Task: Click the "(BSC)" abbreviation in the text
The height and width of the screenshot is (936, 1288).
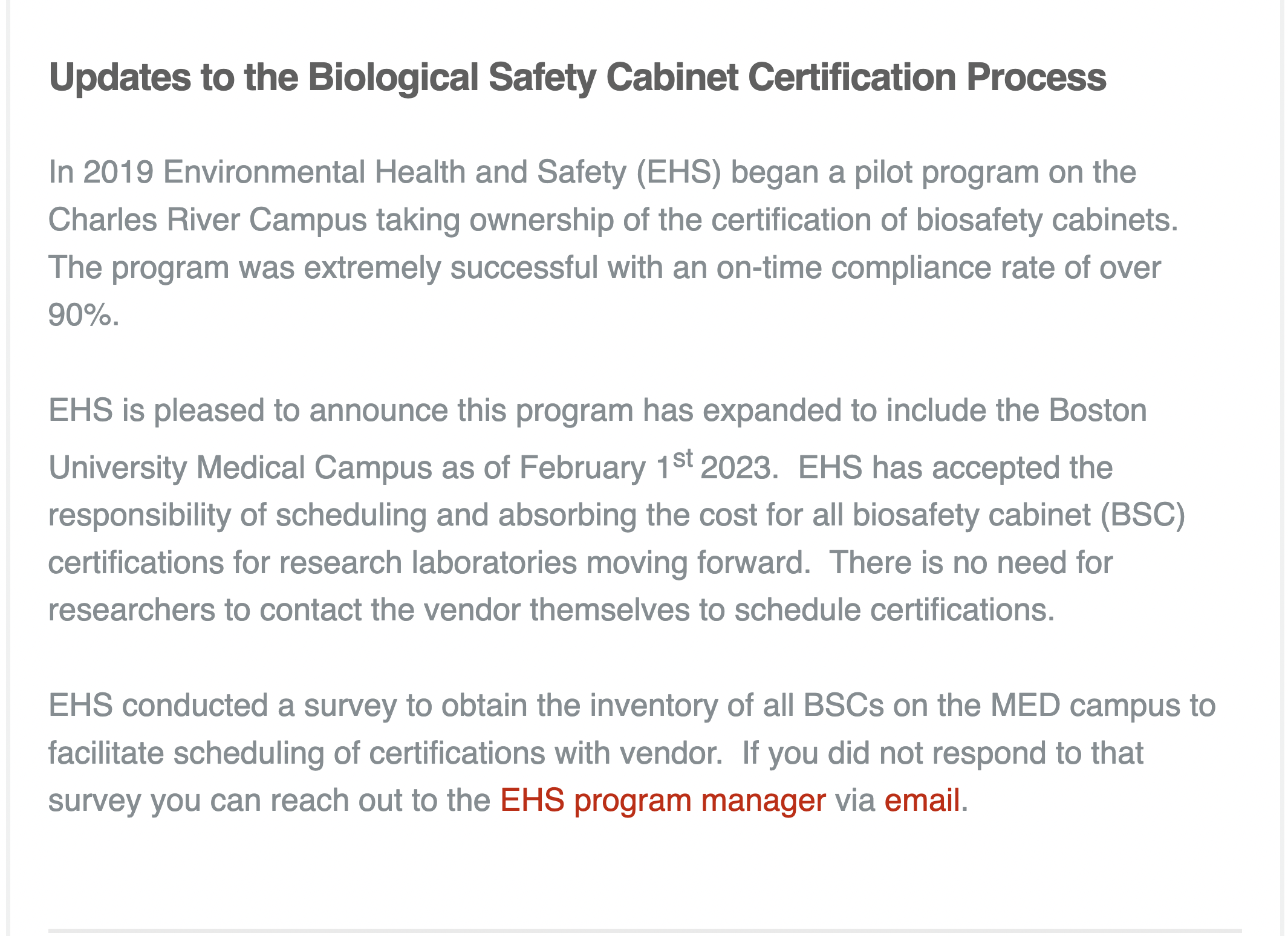Action: 1142,515
